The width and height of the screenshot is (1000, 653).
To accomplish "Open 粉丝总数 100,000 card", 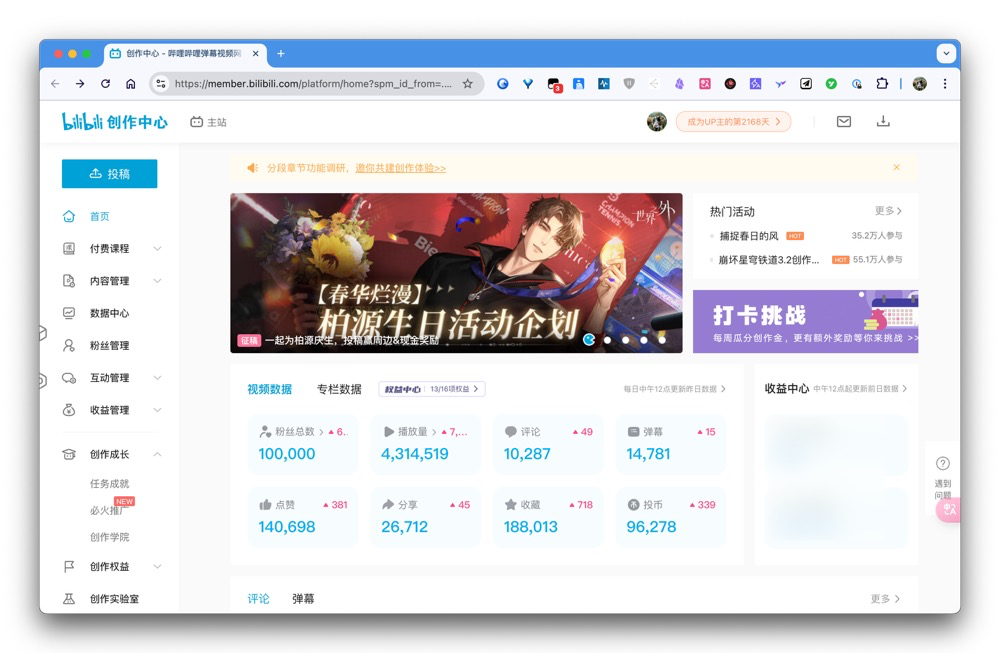I will [303, 444].
